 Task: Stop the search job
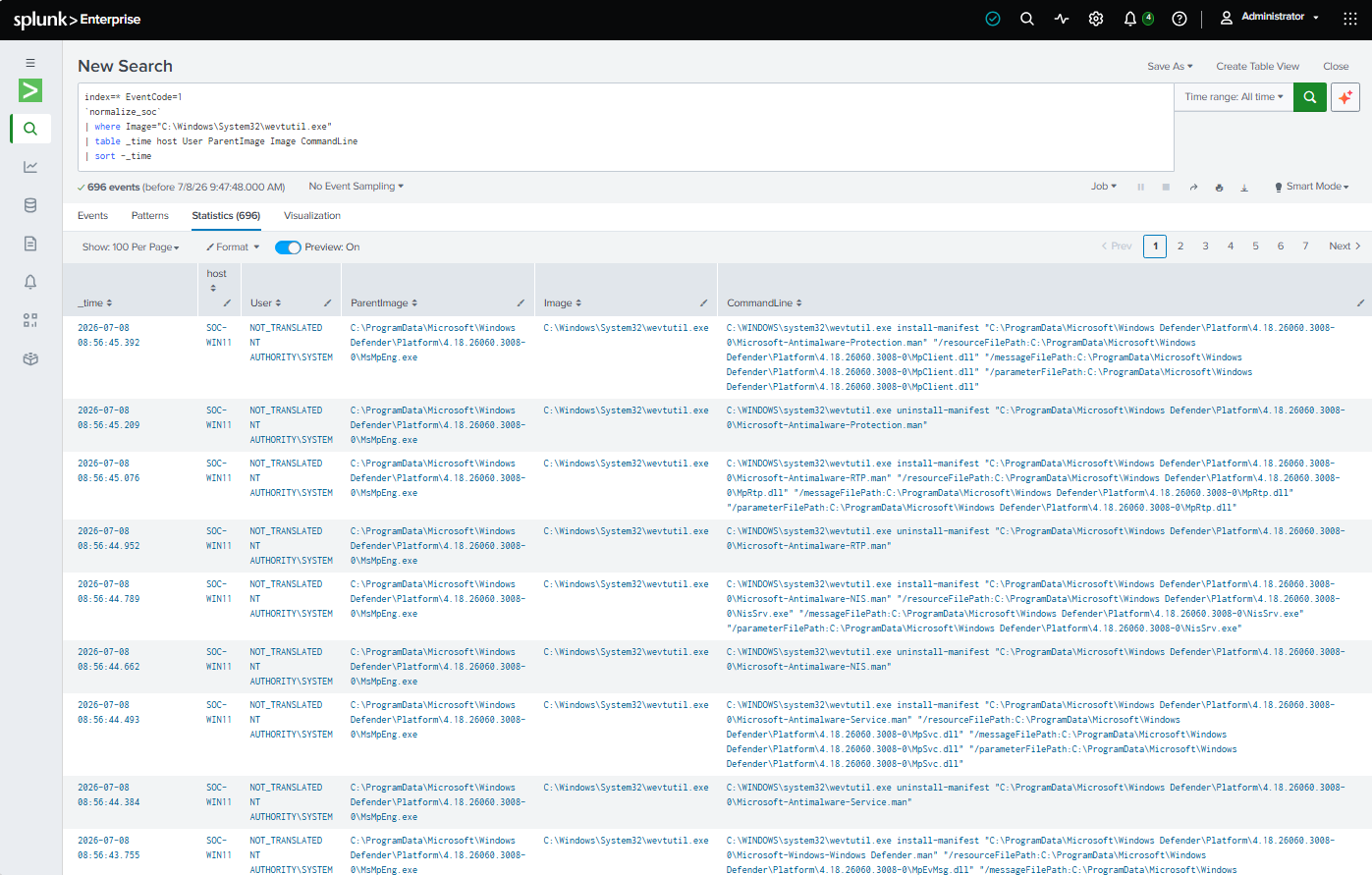click(x=1166, y=187)
